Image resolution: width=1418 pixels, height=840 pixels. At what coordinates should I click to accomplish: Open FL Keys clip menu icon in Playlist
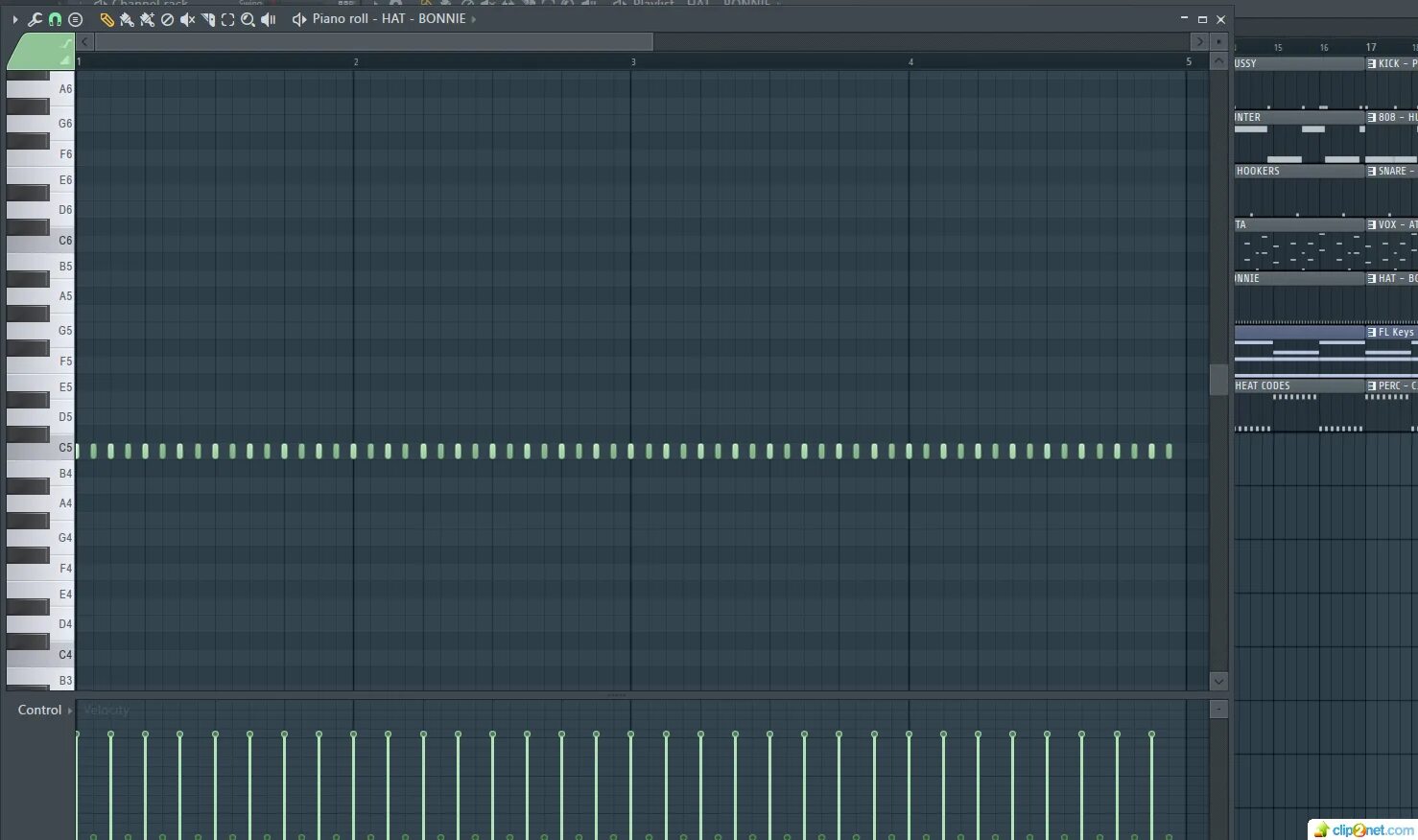coord(1372,332)
